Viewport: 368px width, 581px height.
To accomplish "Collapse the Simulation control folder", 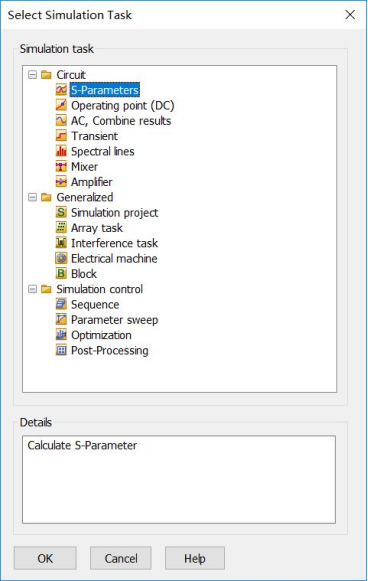I will [33, 289].
